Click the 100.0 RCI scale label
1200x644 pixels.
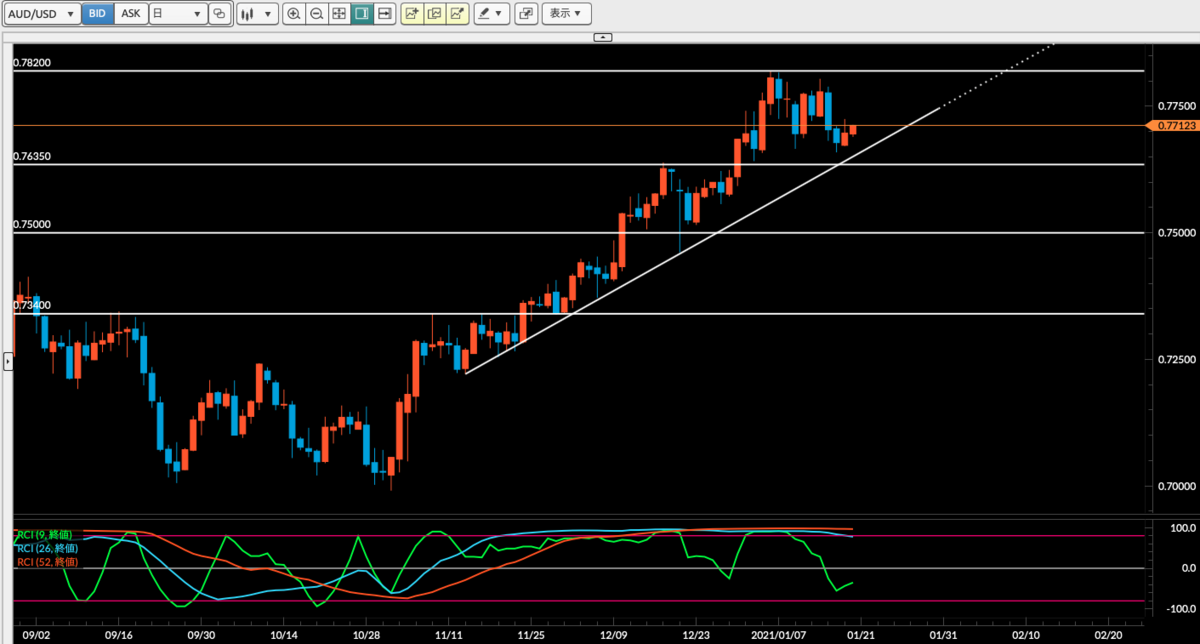[x=1182, y=527]
